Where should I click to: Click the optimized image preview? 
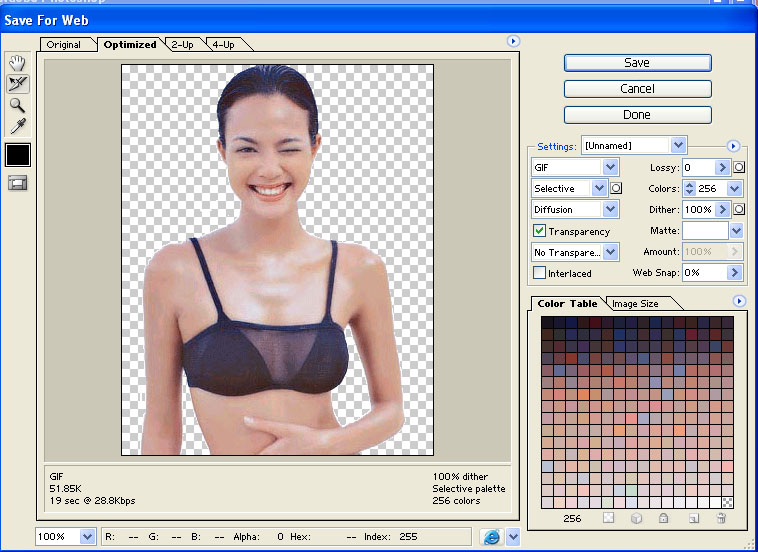point(277,260)
